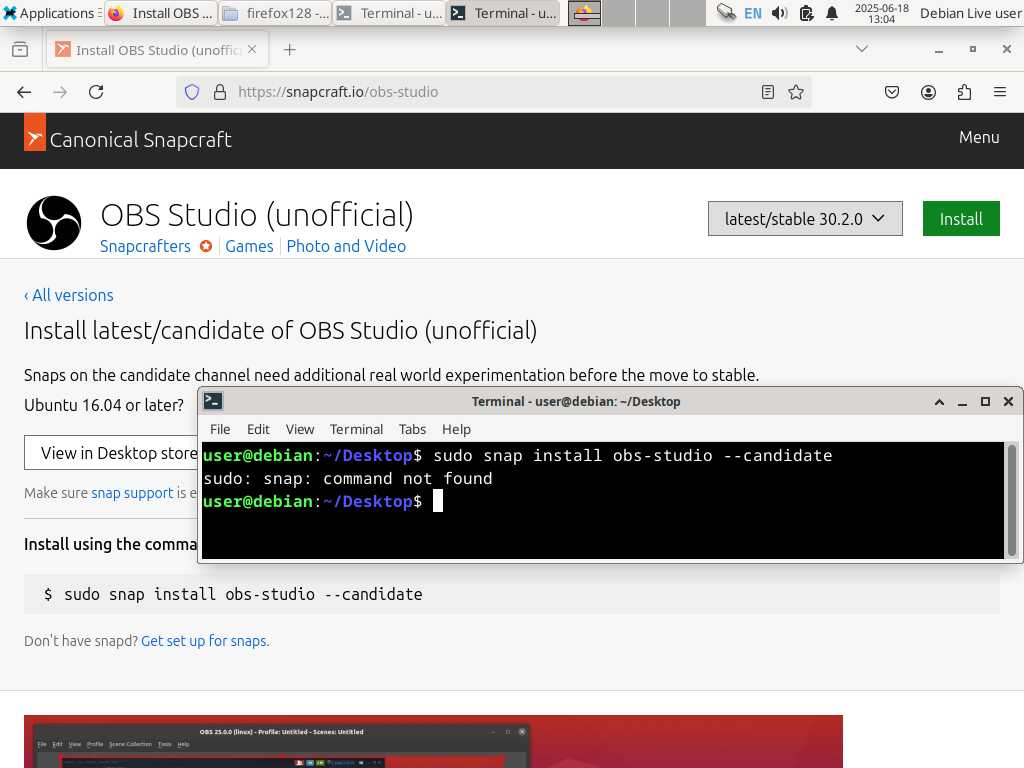The width and height of the screenshot is (1024, 768).
Task: Click the OBS screenshot preview image
Action: pyautogui.click(x=433, y=741)
